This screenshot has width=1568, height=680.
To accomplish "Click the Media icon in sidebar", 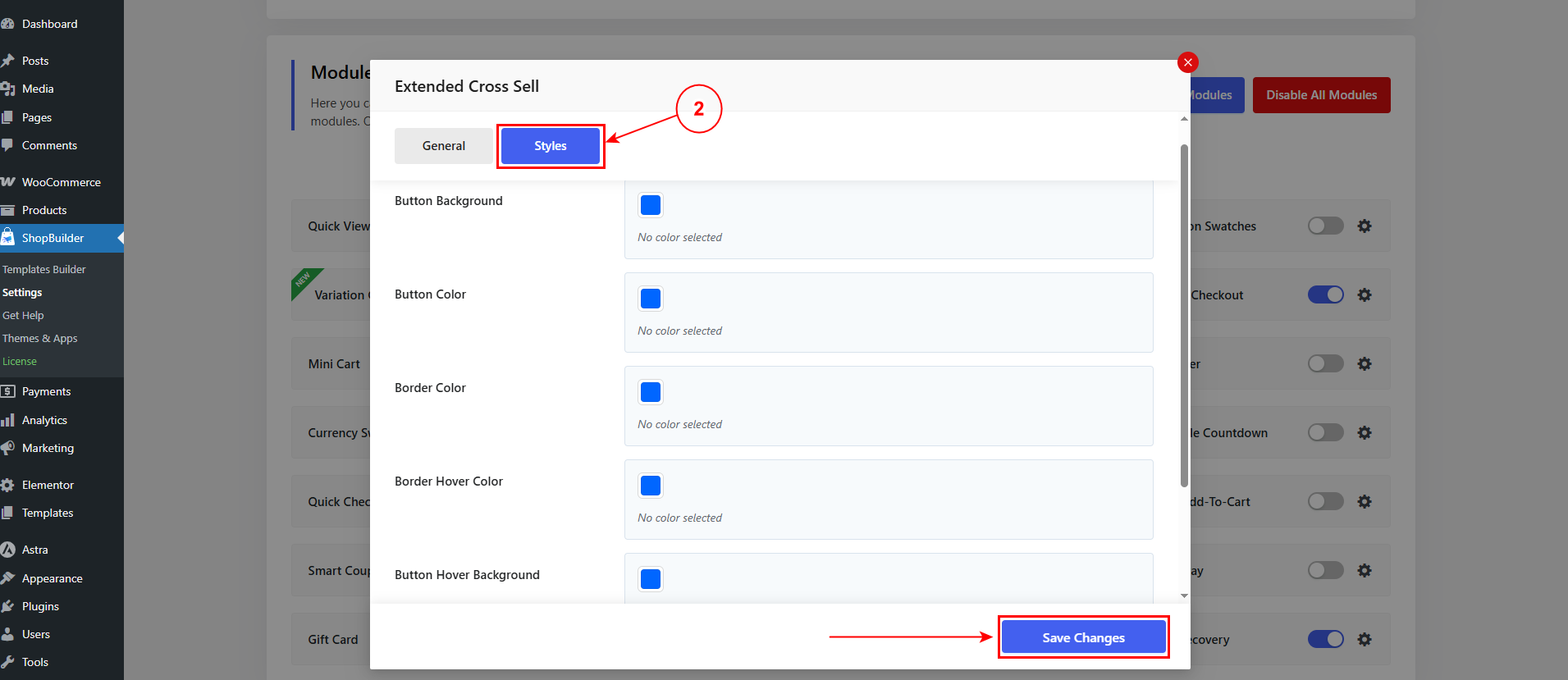I will [7, 89].
